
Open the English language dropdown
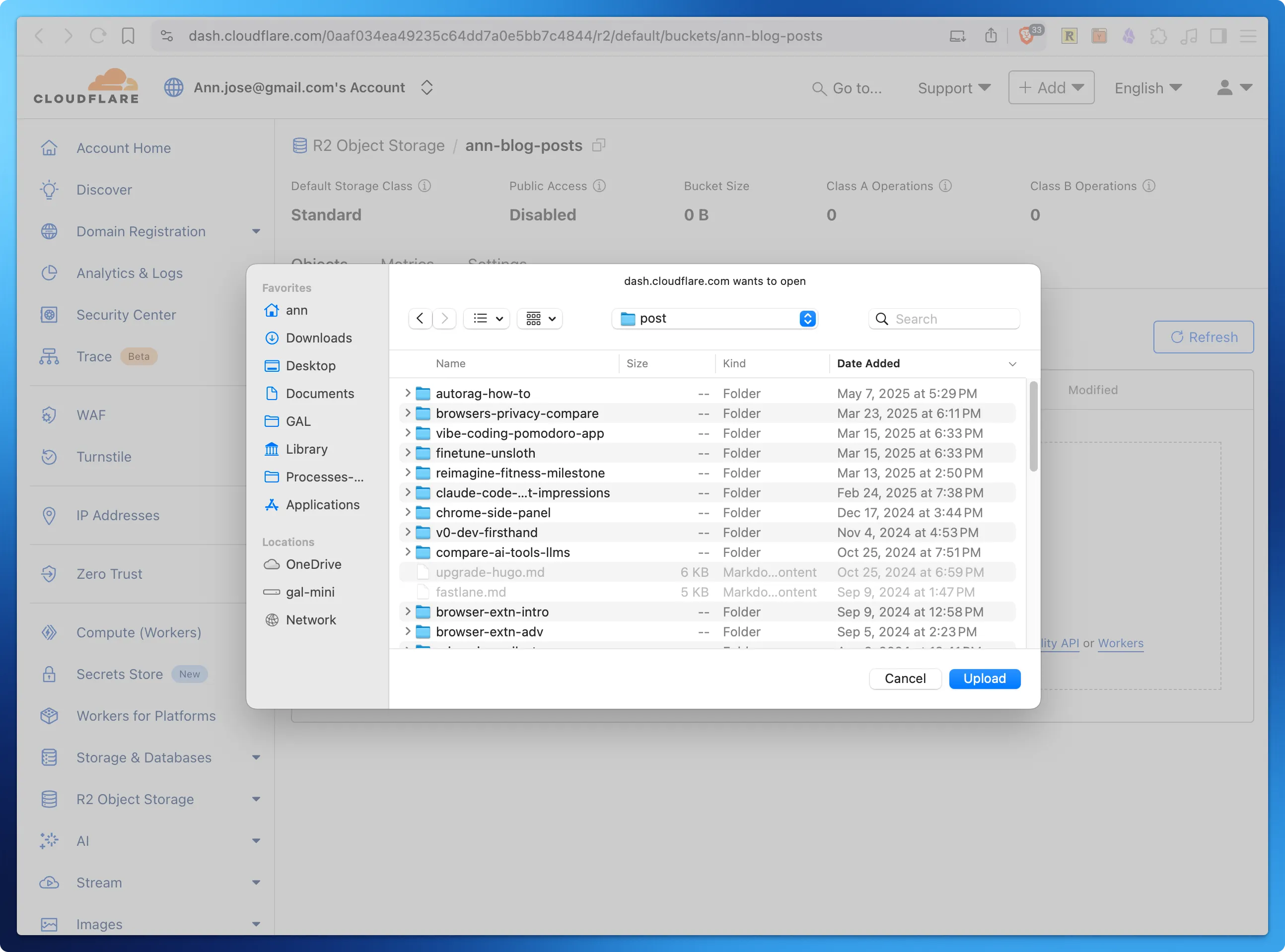pyautogui.click(x=1147, y=87)
